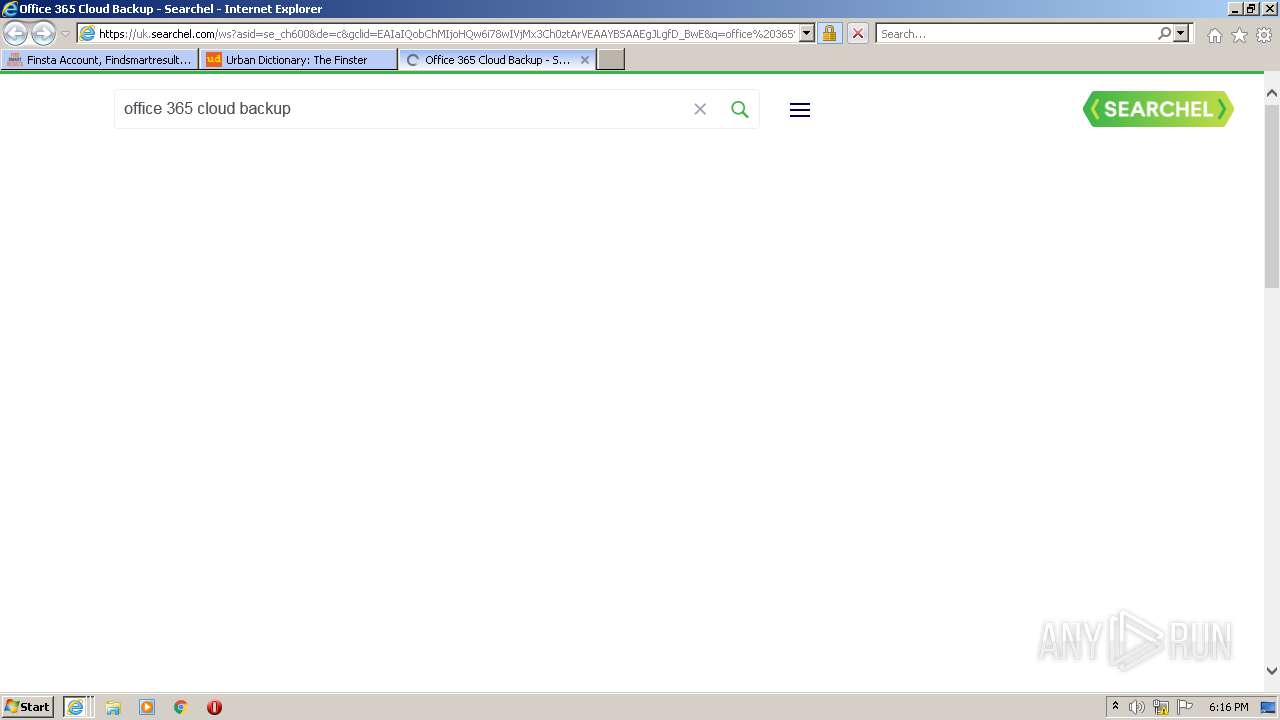The image size is (1280, 720).
Task: Click the scrollbar down arrow
Action: 1272,671
